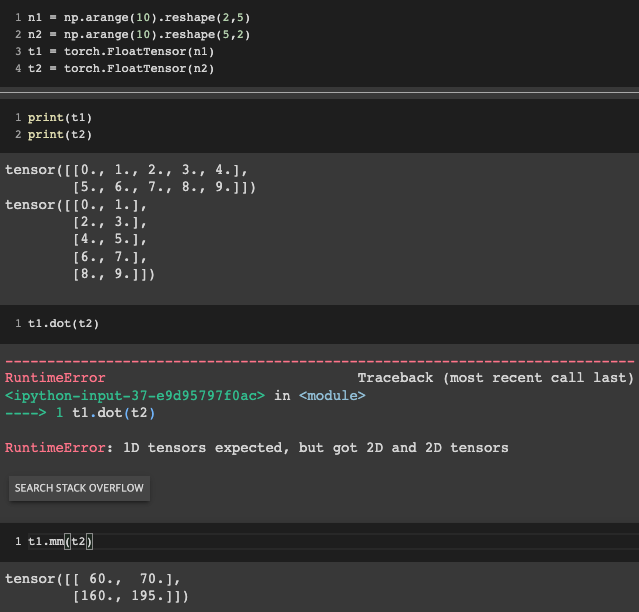639x612 pixels.
Task: Click the t2 = torch.FloatTensor(n2) line
Action: 121,68
